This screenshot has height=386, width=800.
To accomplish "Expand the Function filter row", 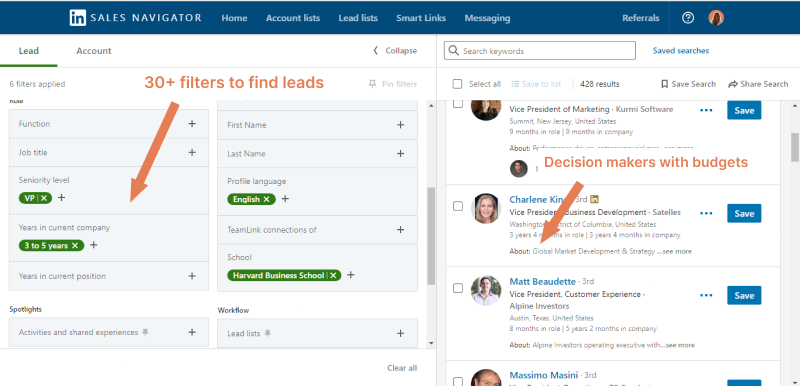I will [109, 123].
